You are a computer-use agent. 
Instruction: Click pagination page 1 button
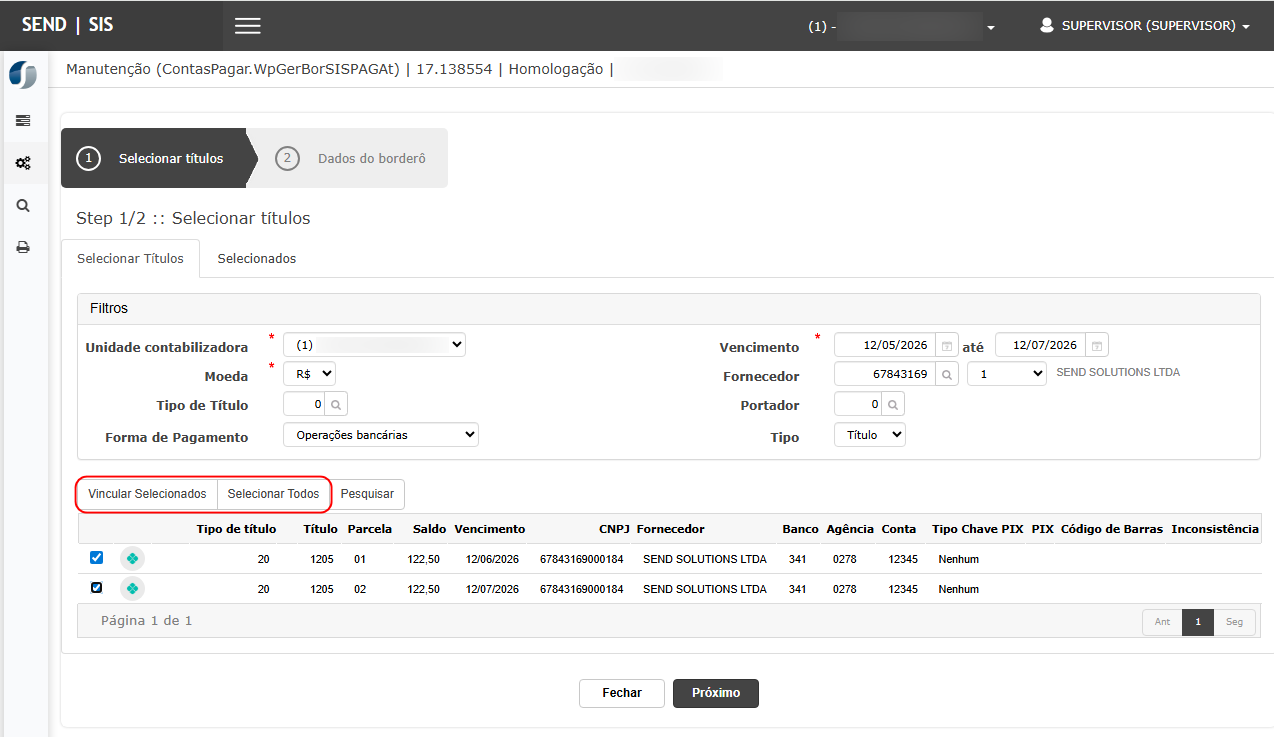pos(1198,622)
